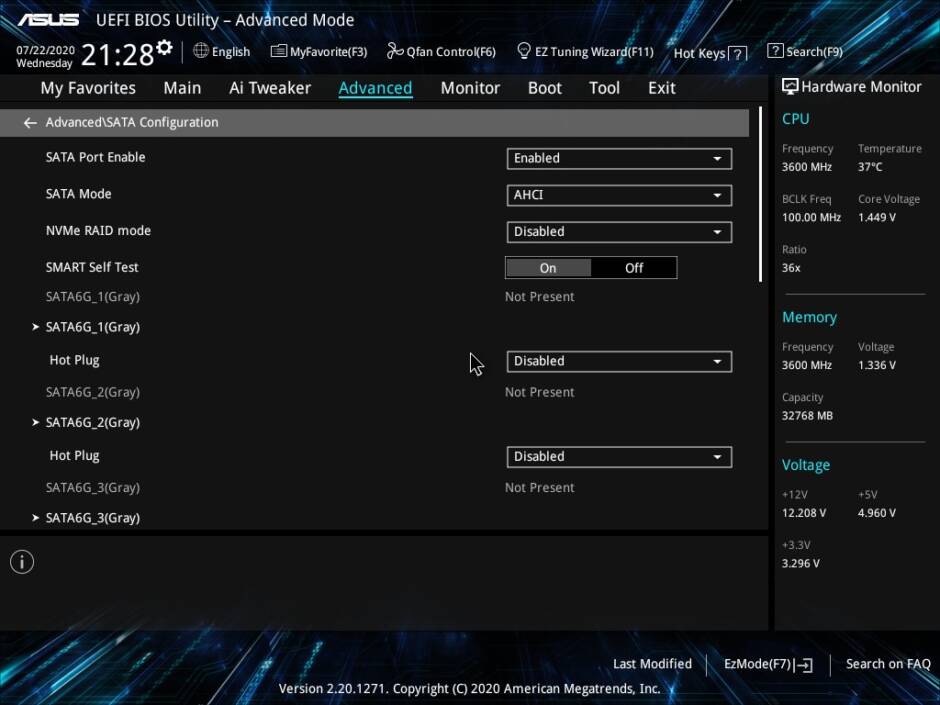Image resolution: width=940 pixels, height=705 pixels.
Task: Set SMART Self Test to Off
Action: 634,268
